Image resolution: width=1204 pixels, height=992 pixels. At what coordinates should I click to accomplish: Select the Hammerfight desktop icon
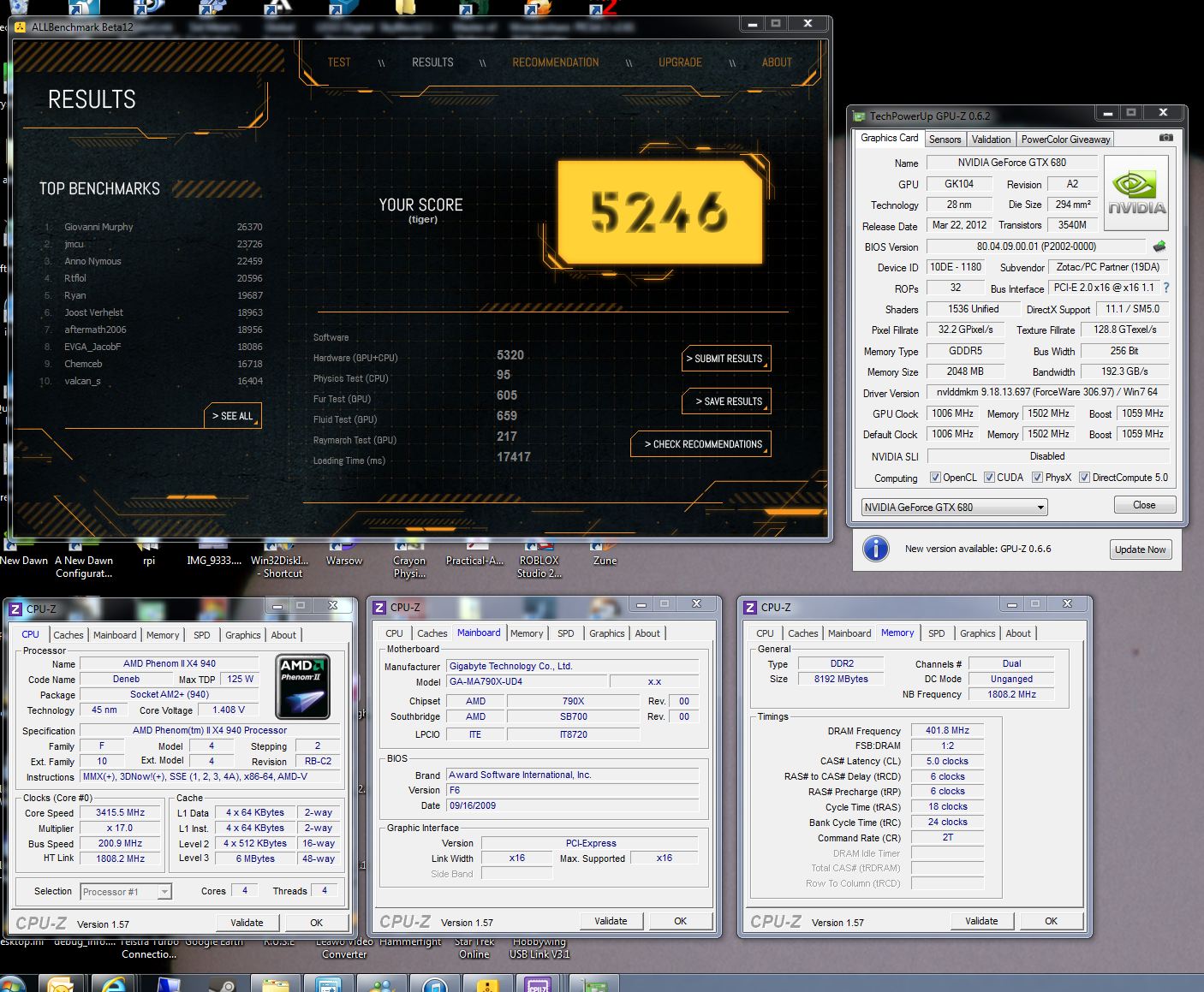(409, 942)
